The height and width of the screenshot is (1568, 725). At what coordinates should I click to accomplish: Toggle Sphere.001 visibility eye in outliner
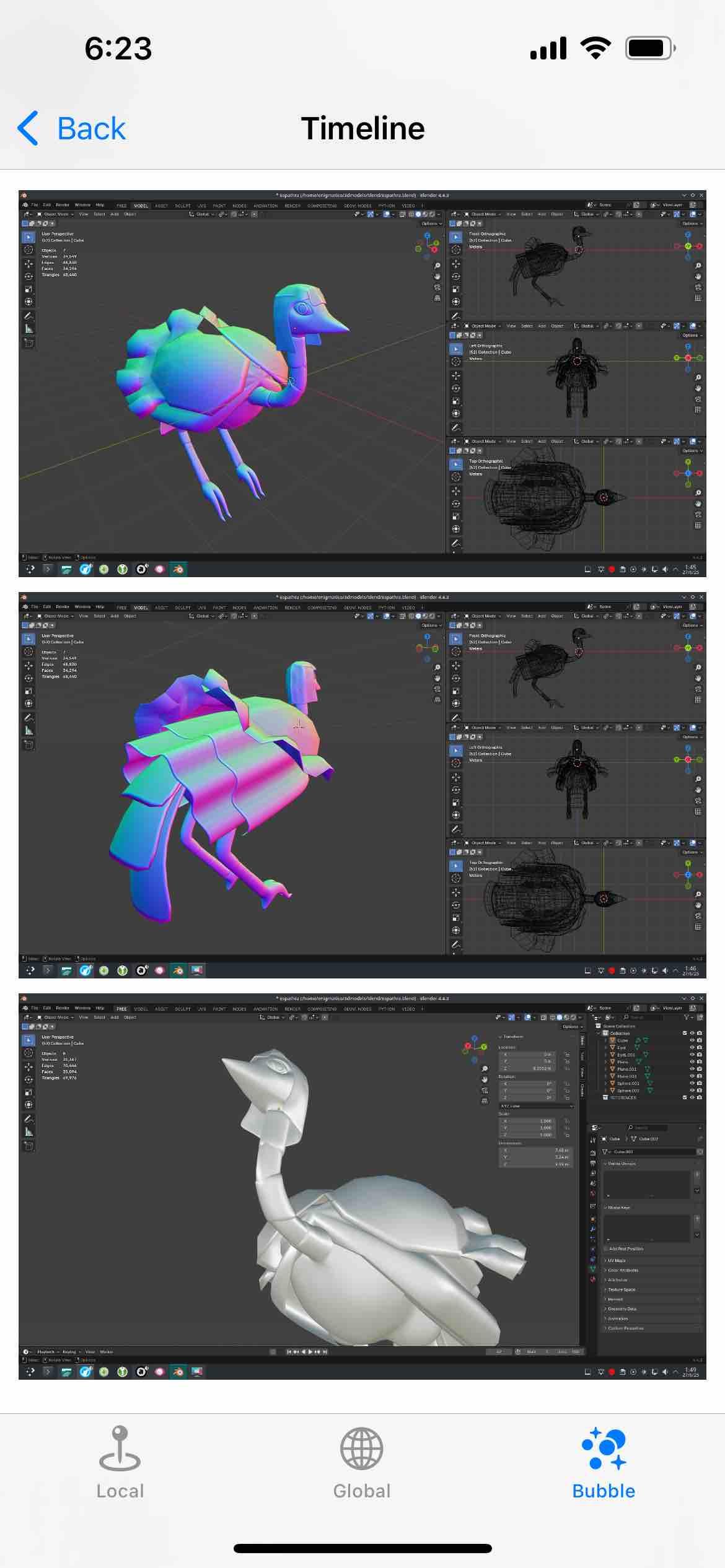click(692, 1083)
